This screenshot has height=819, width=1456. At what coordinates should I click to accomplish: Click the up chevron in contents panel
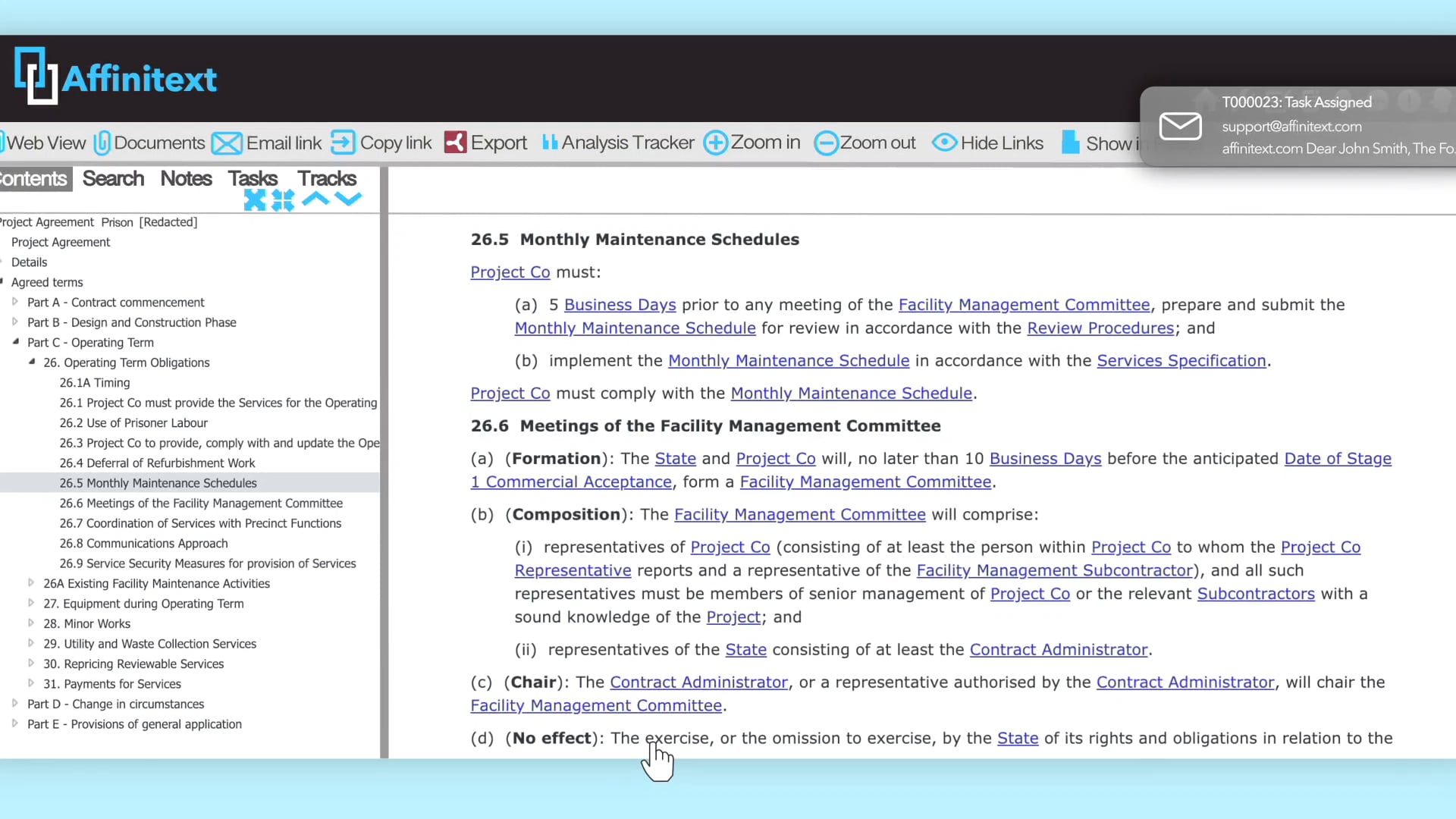point(315,199)
